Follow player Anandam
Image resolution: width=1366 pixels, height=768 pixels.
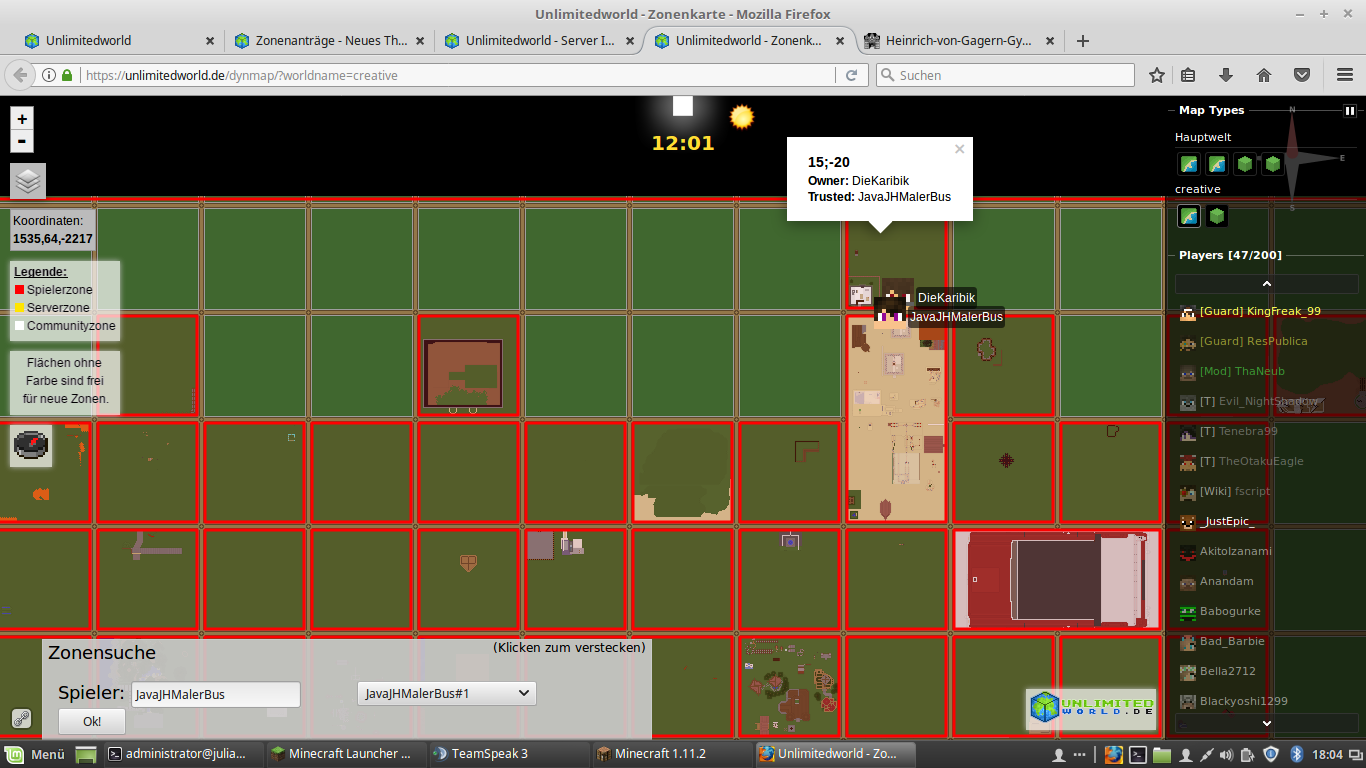click(x=1226, y=581)
